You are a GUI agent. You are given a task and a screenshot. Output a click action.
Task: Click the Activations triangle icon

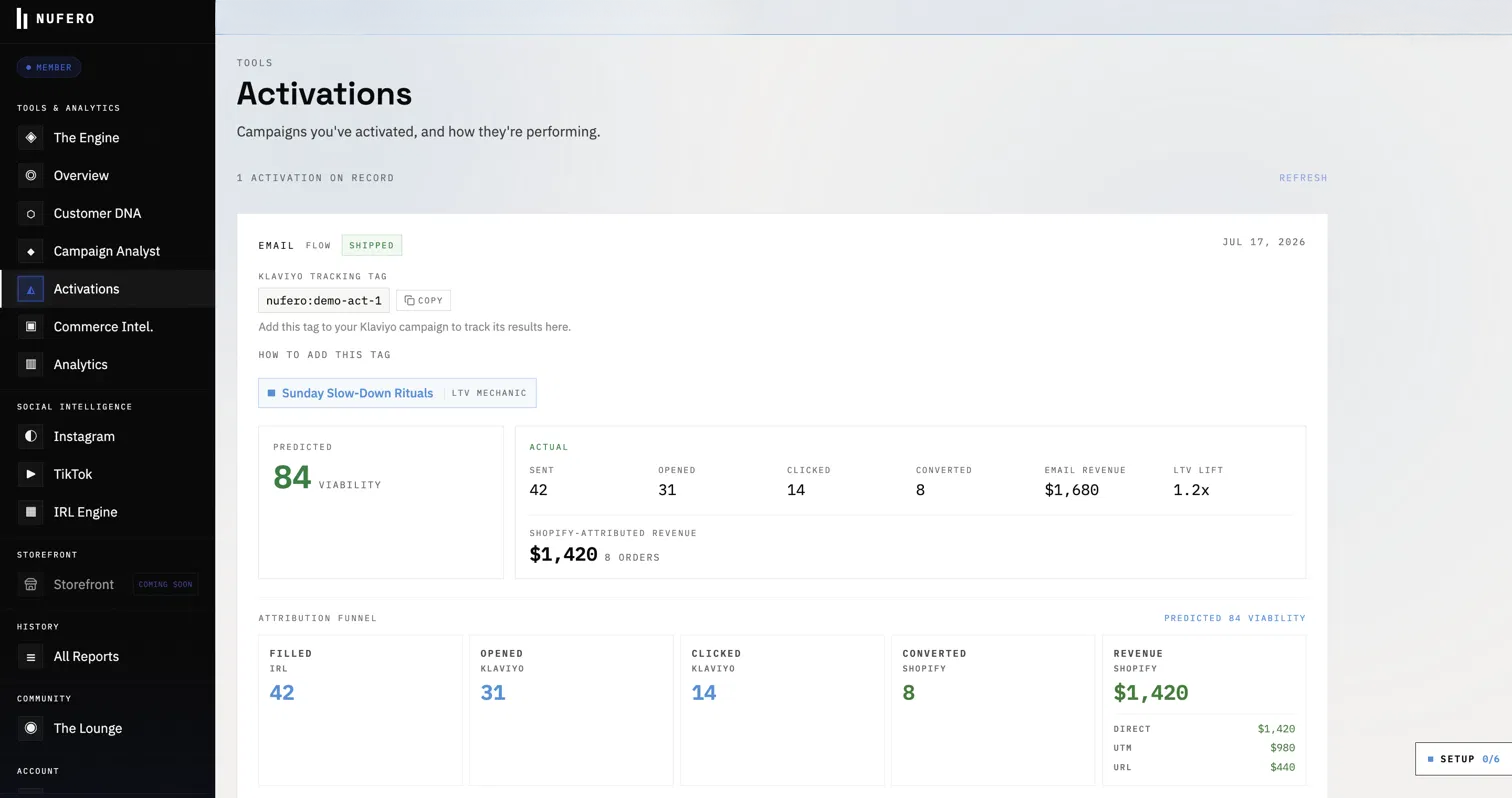tap(31, 289)
